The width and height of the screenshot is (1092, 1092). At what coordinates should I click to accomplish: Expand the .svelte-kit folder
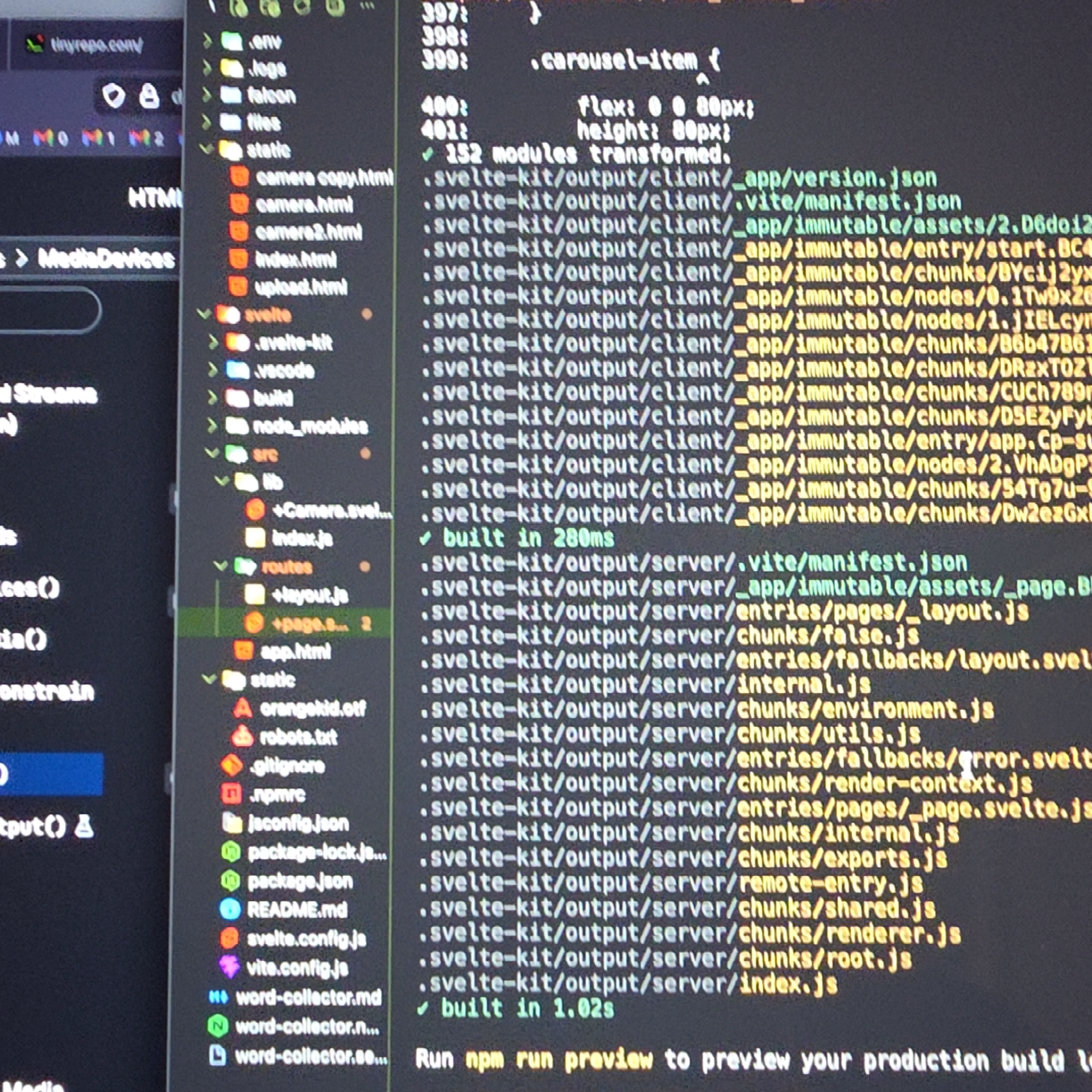pyautogui.click(x=293, y=342)
